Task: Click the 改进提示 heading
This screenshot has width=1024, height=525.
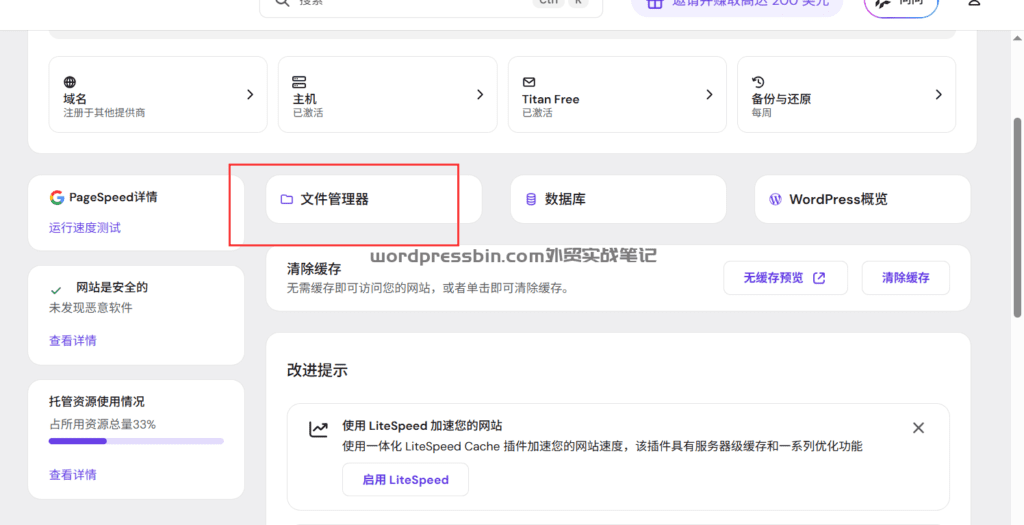Action: point(317,370)
